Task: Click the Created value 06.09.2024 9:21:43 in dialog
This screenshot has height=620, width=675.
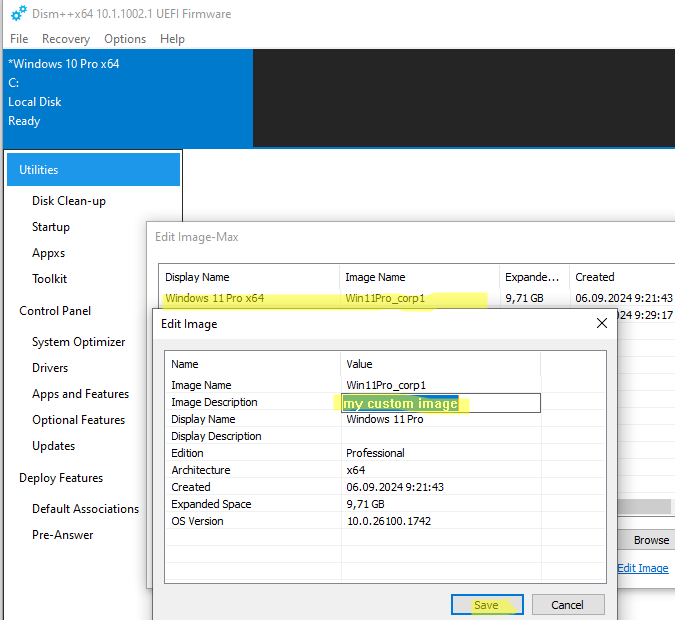Action: [395, 487]
